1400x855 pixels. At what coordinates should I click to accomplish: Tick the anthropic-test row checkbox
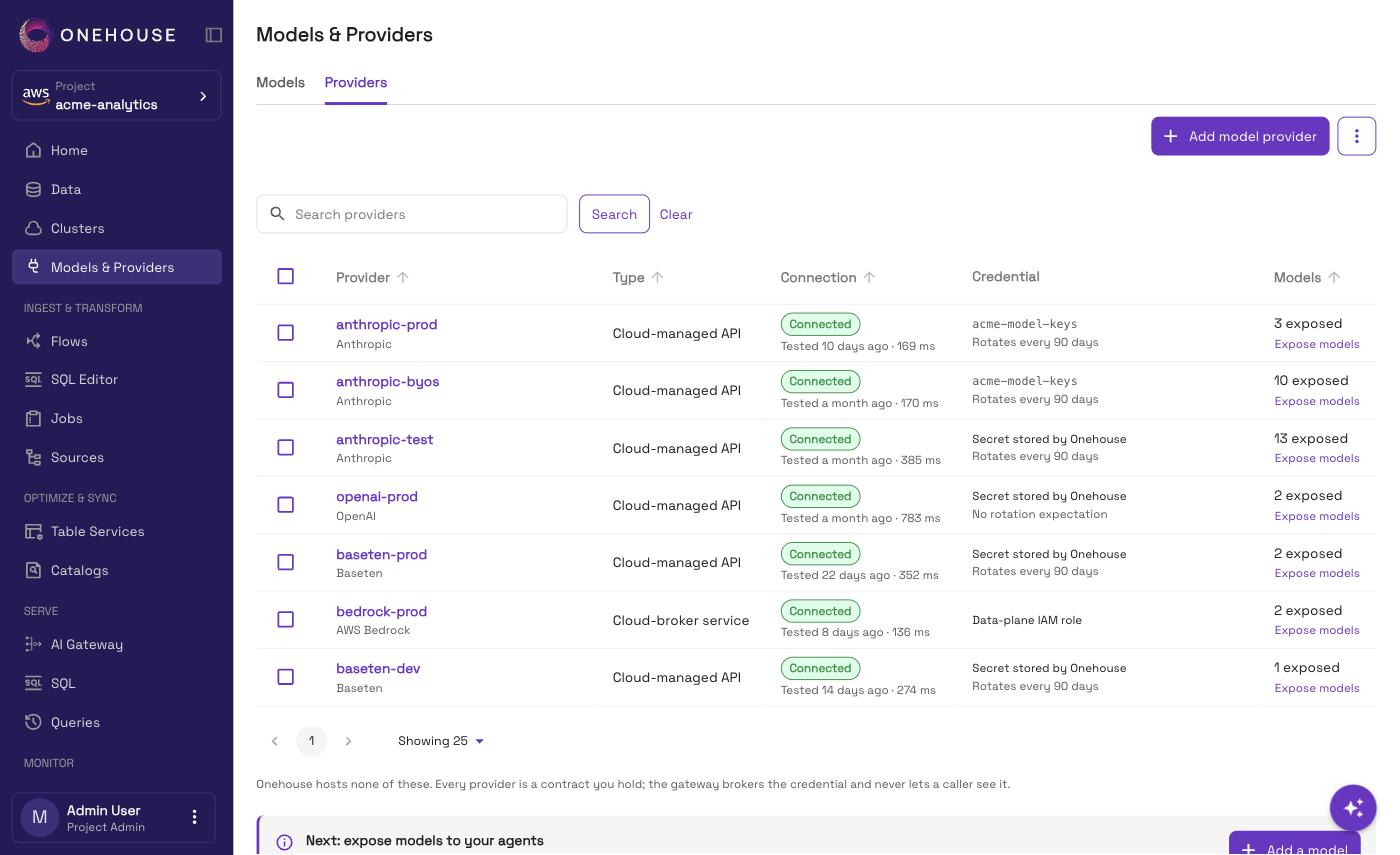click(285, 447)
